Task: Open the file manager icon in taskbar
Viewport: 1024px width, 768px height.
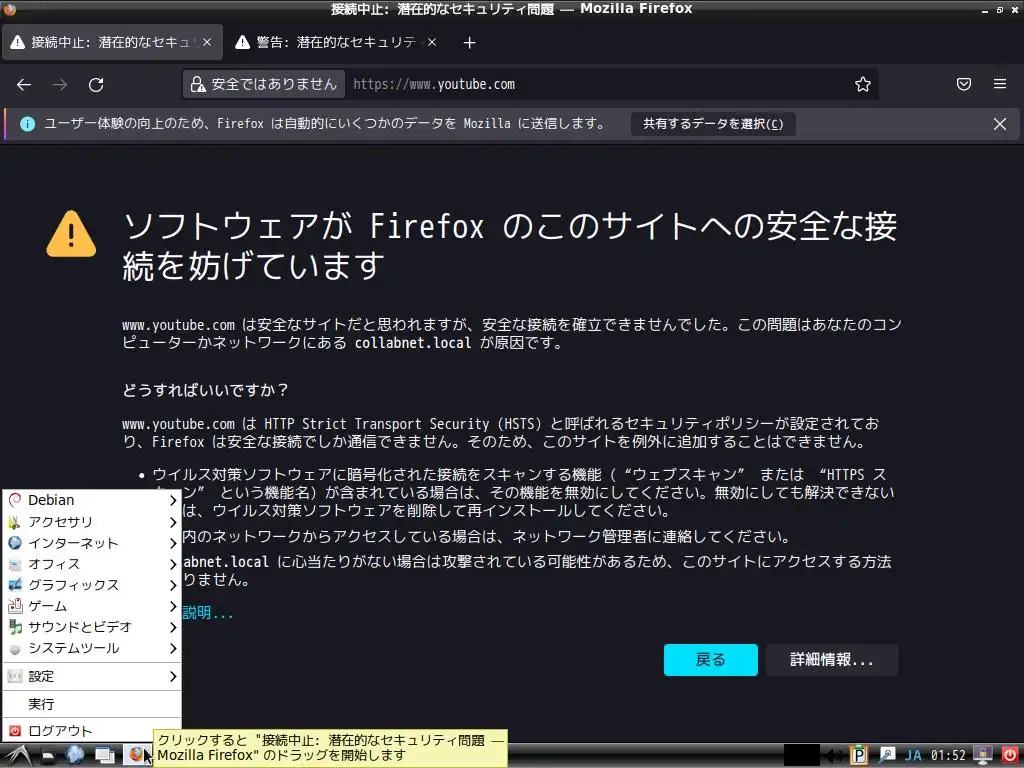Action: (48, 756)
